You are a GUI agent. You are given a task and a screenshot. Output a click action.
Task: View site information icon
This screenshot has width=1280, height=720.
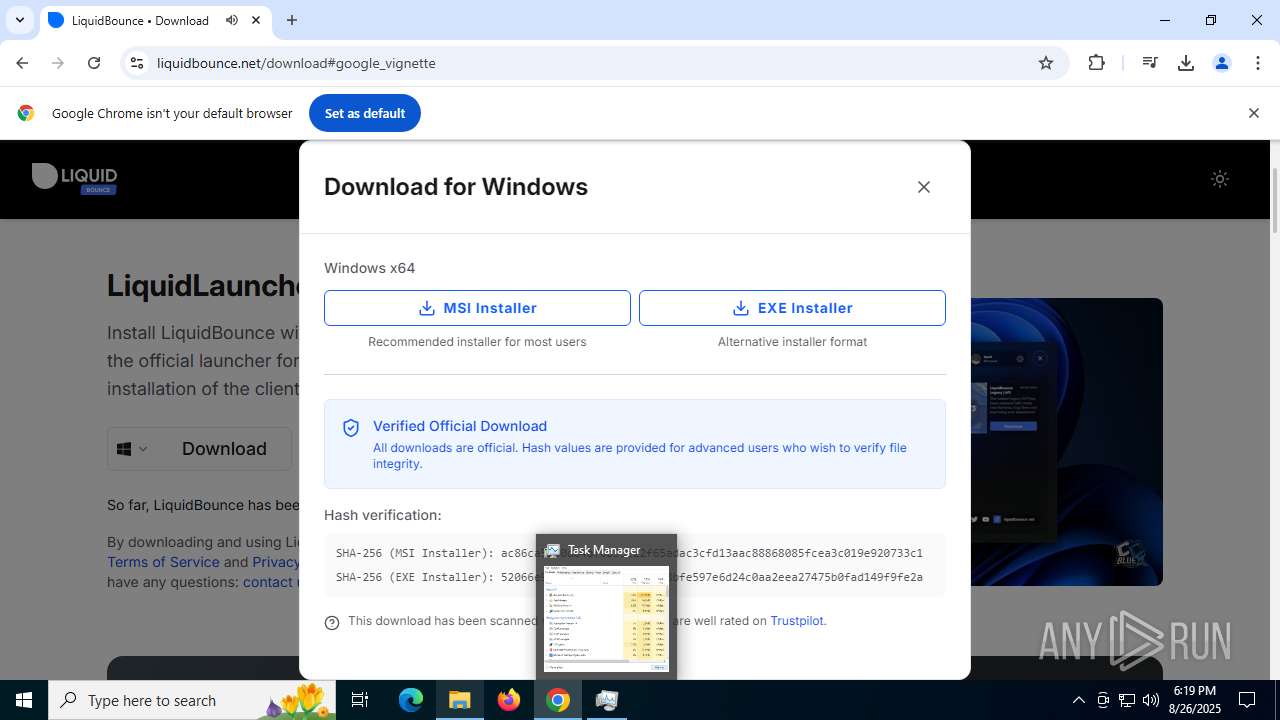point(137,63)
